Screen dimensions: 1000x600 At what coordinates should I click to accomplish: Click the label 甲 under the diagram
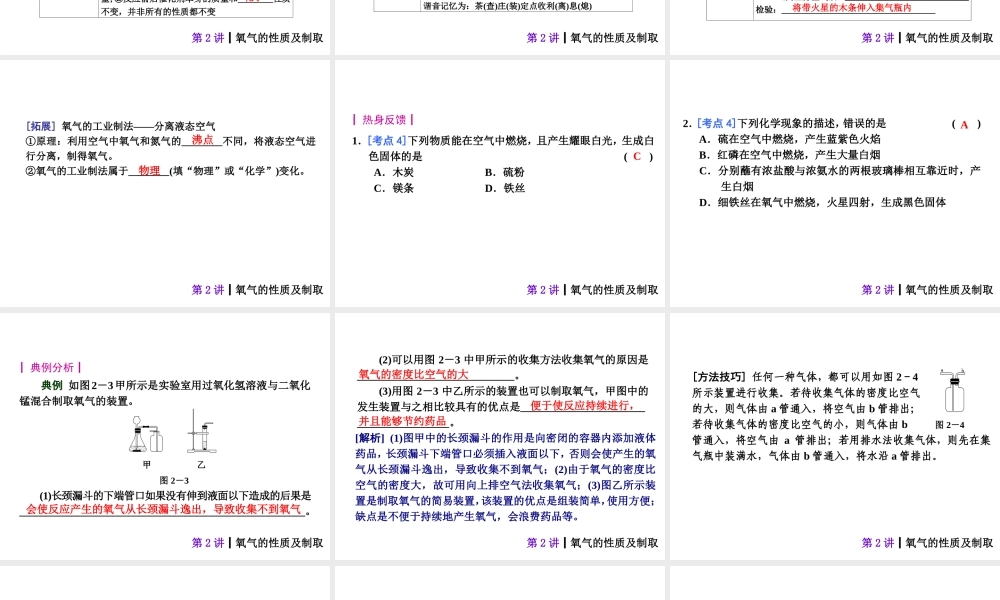tap(147, 465)
